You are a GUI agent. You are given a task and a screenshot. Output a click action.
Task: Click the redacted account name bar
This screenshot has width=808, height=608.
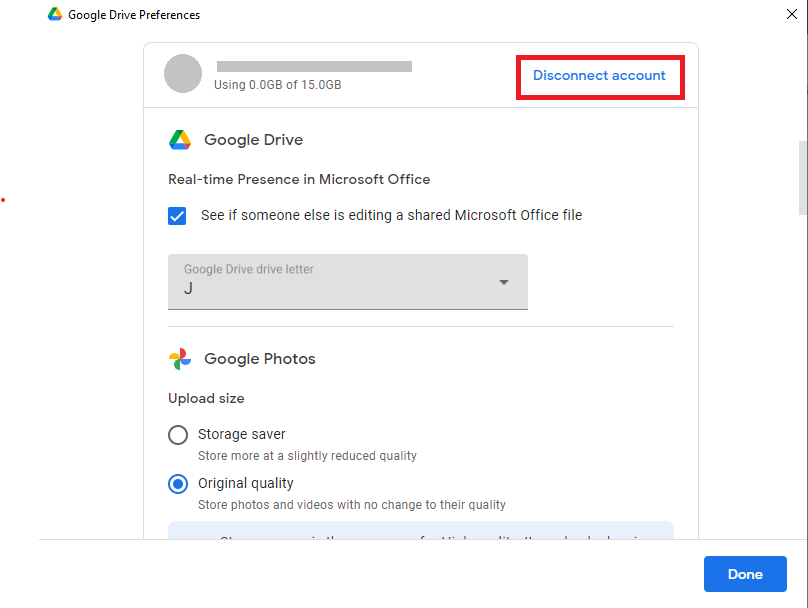[314, 66]
